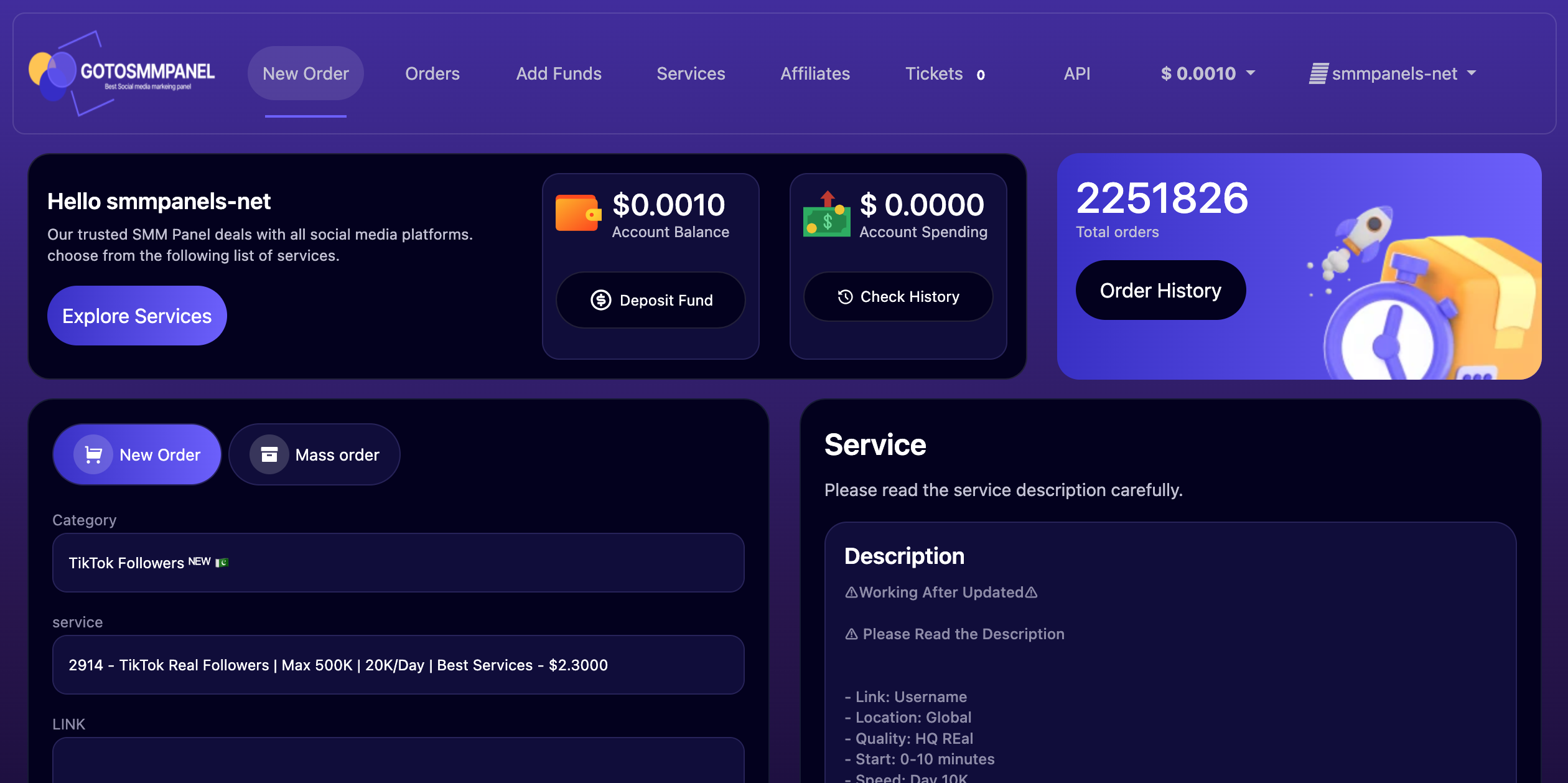This screenshot has height=783, width=1568.
Task: Click the money icon beside Account Spending
Action: coord(826,213)
